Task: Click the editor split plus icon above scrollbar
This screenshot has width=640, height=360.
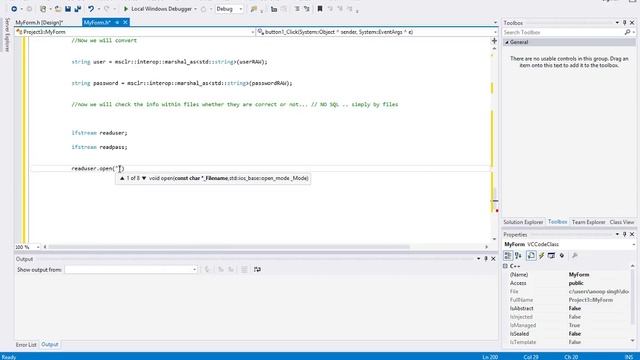Action: point(494,41)
